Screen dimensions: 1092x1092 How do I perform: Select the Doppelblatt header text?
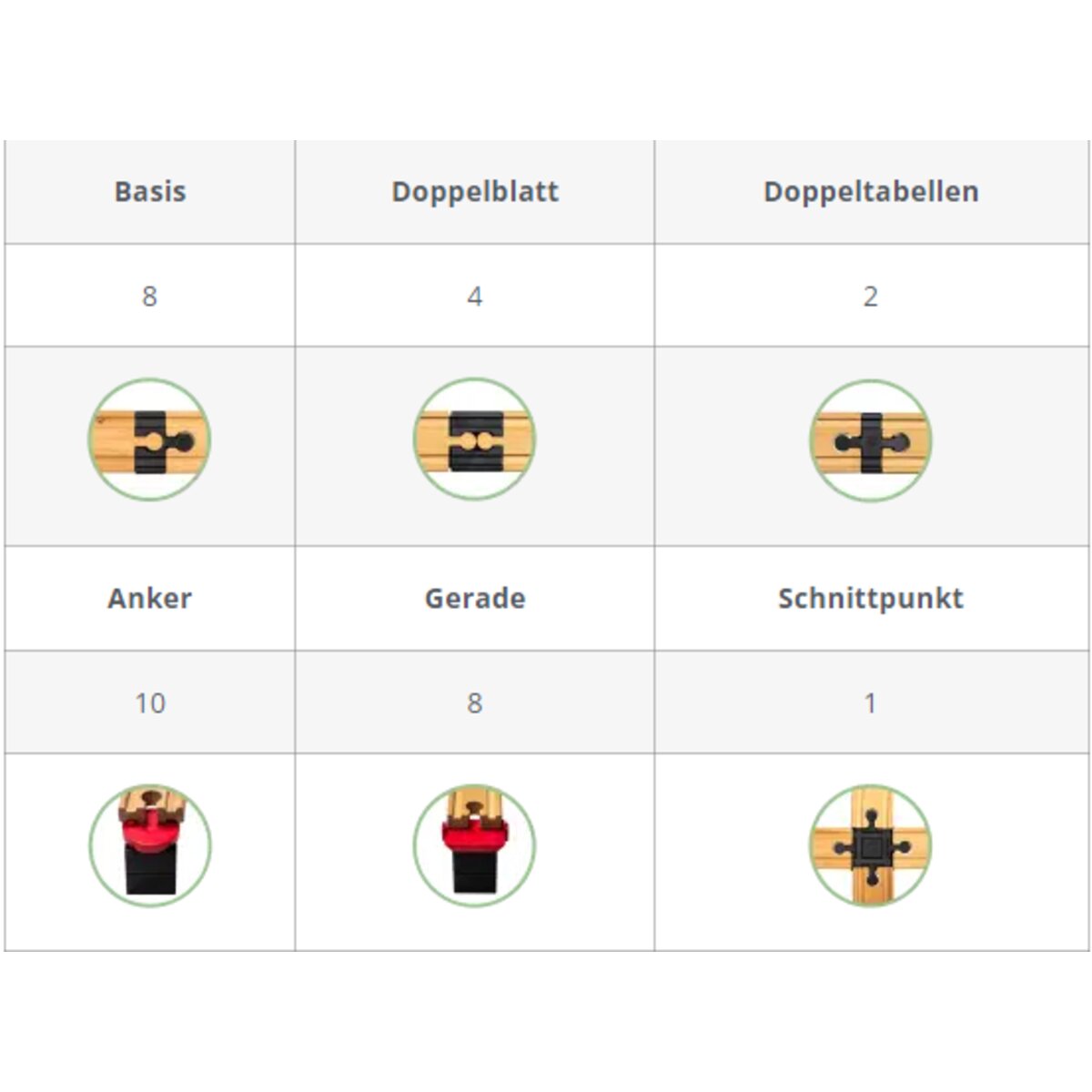(x=474, y=192)
